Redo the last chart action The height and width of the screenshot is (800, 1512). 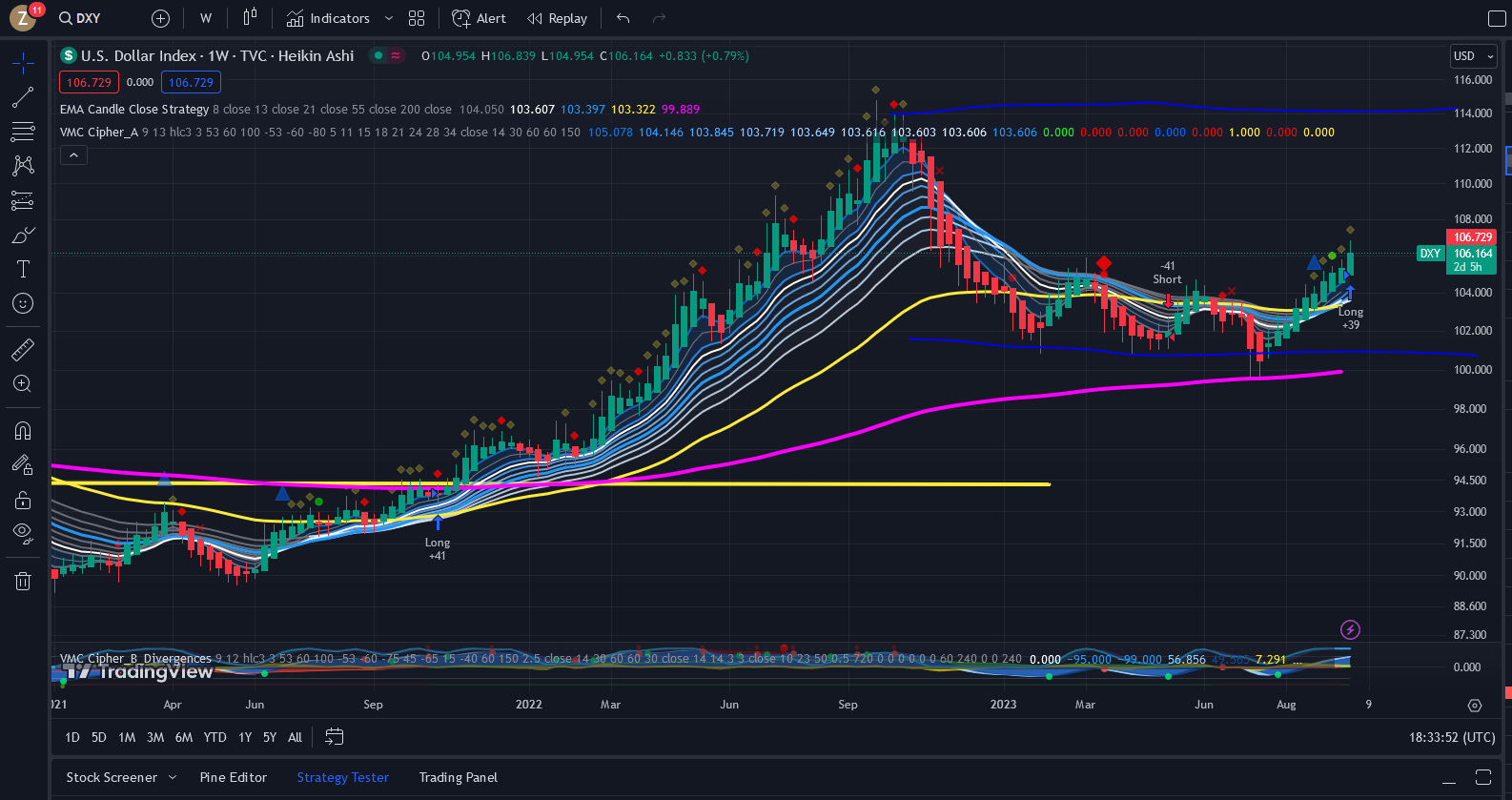(x=659, y=18)
